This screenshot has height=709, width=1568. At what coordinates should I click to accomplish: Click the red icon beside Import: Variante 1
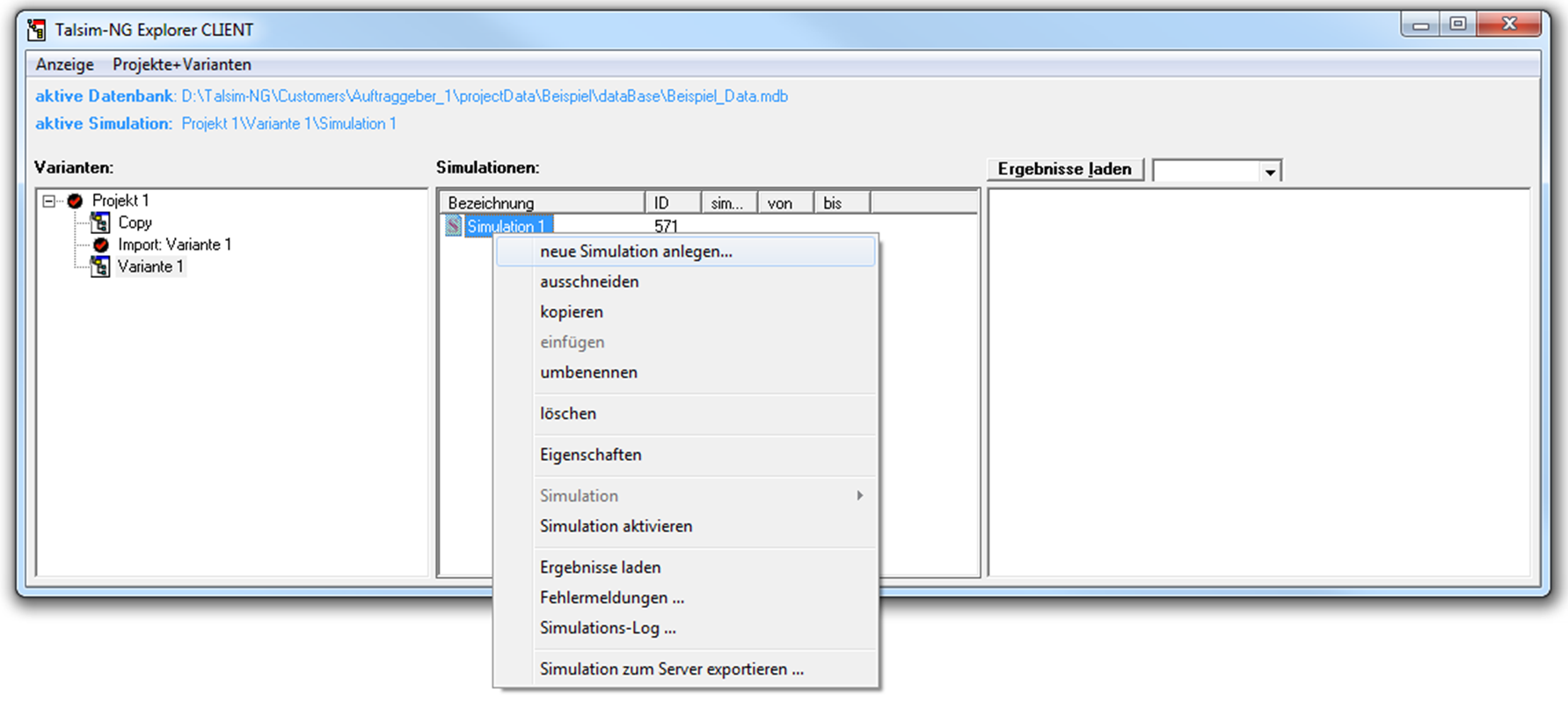tap(101, 245)
